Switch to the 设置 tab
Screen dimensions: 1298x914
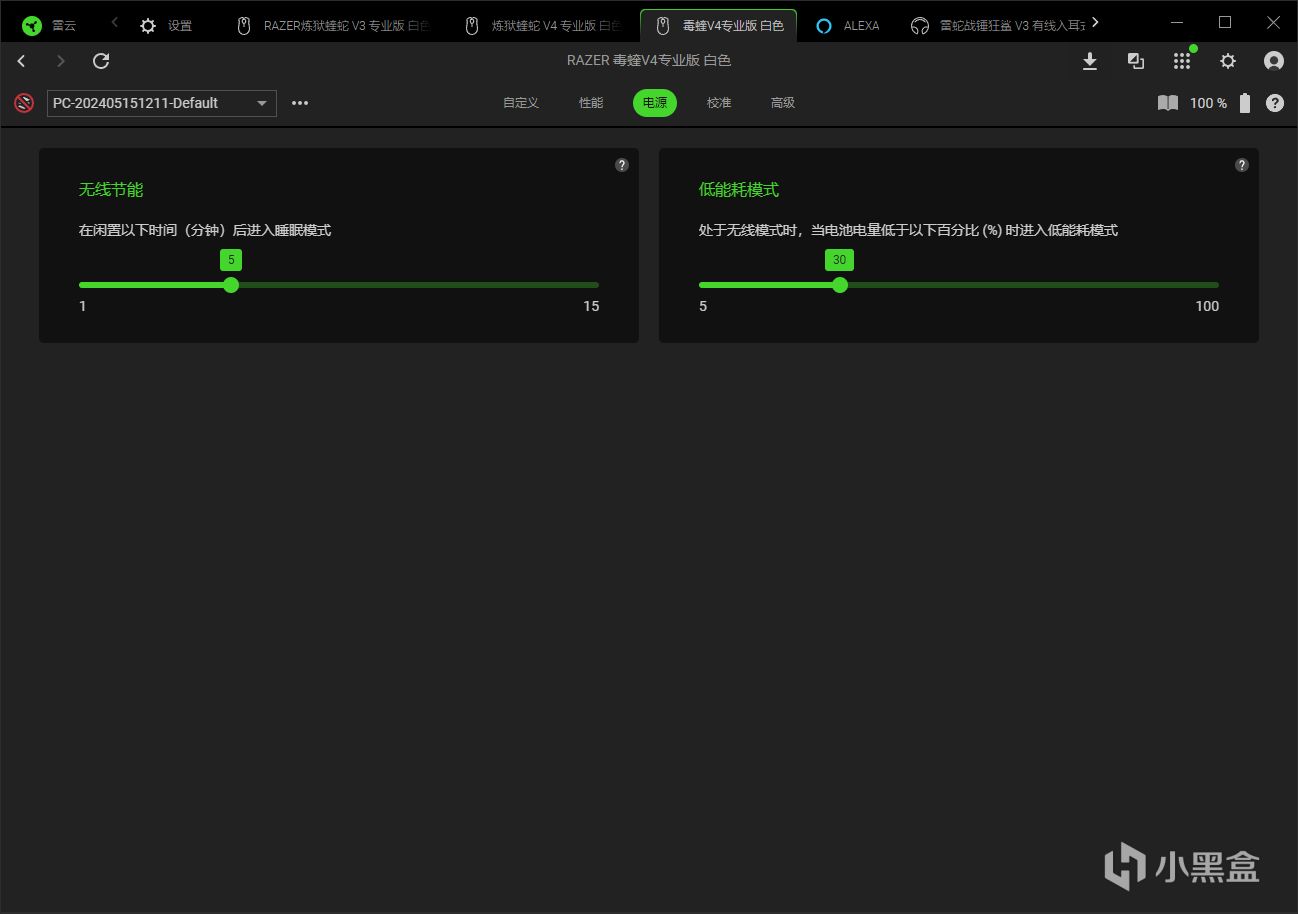166,26
